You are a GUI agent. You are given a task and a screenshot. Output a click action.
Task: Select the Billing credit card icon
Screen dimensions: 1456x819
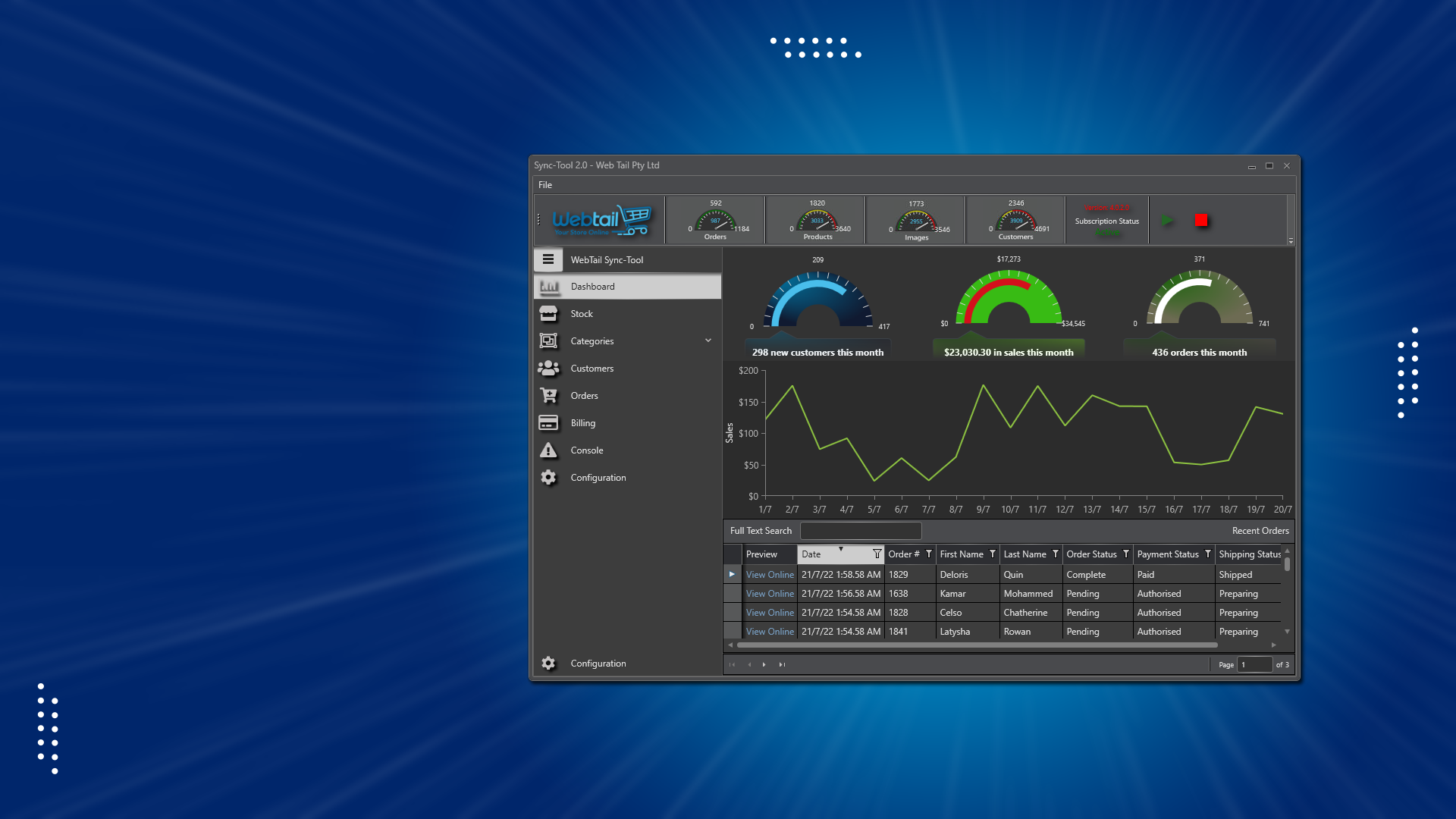point(548,423)
